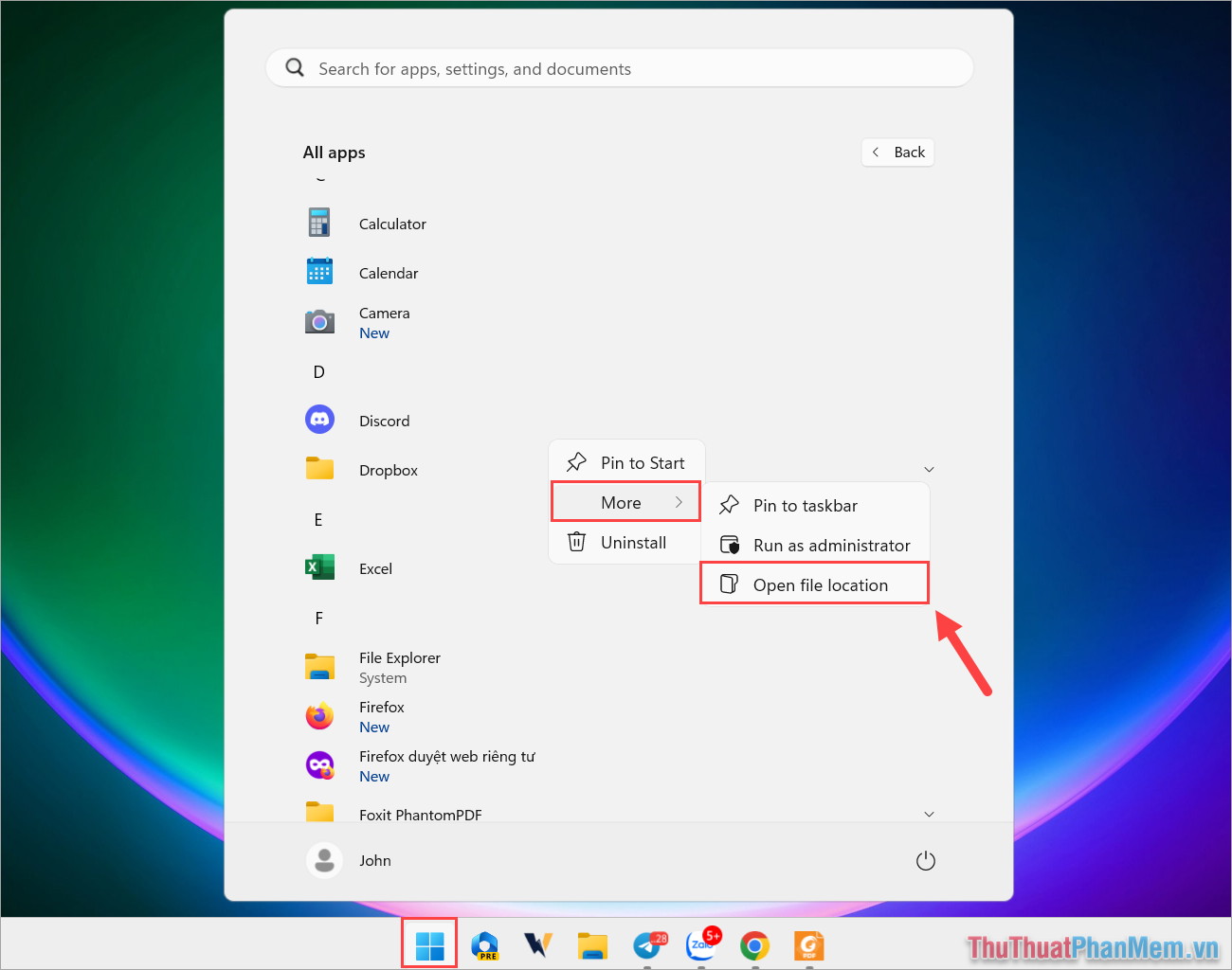The width and height of the screenshot is (1232, 970).
Task: Open Discord from All apps
Action: point(384,421)
